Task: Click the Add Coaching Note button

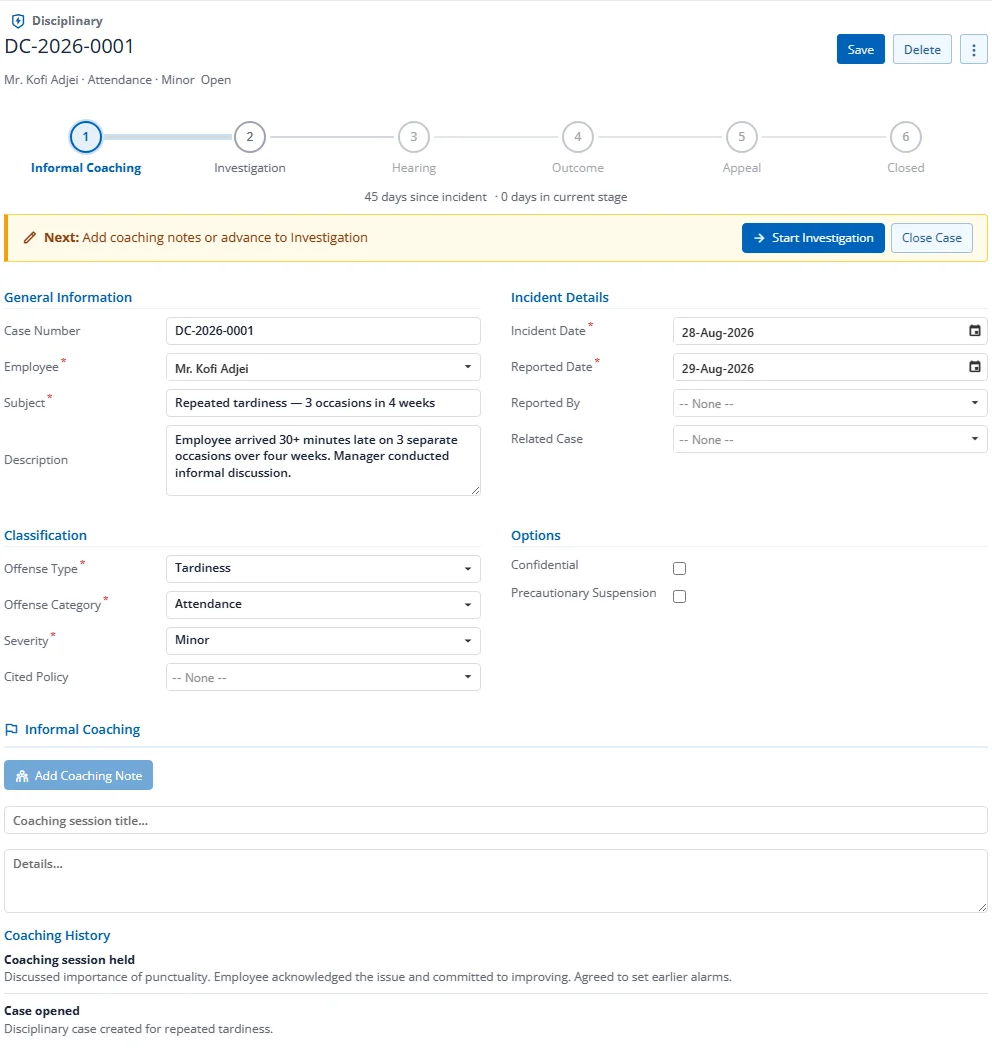Action: pos(78,775)
